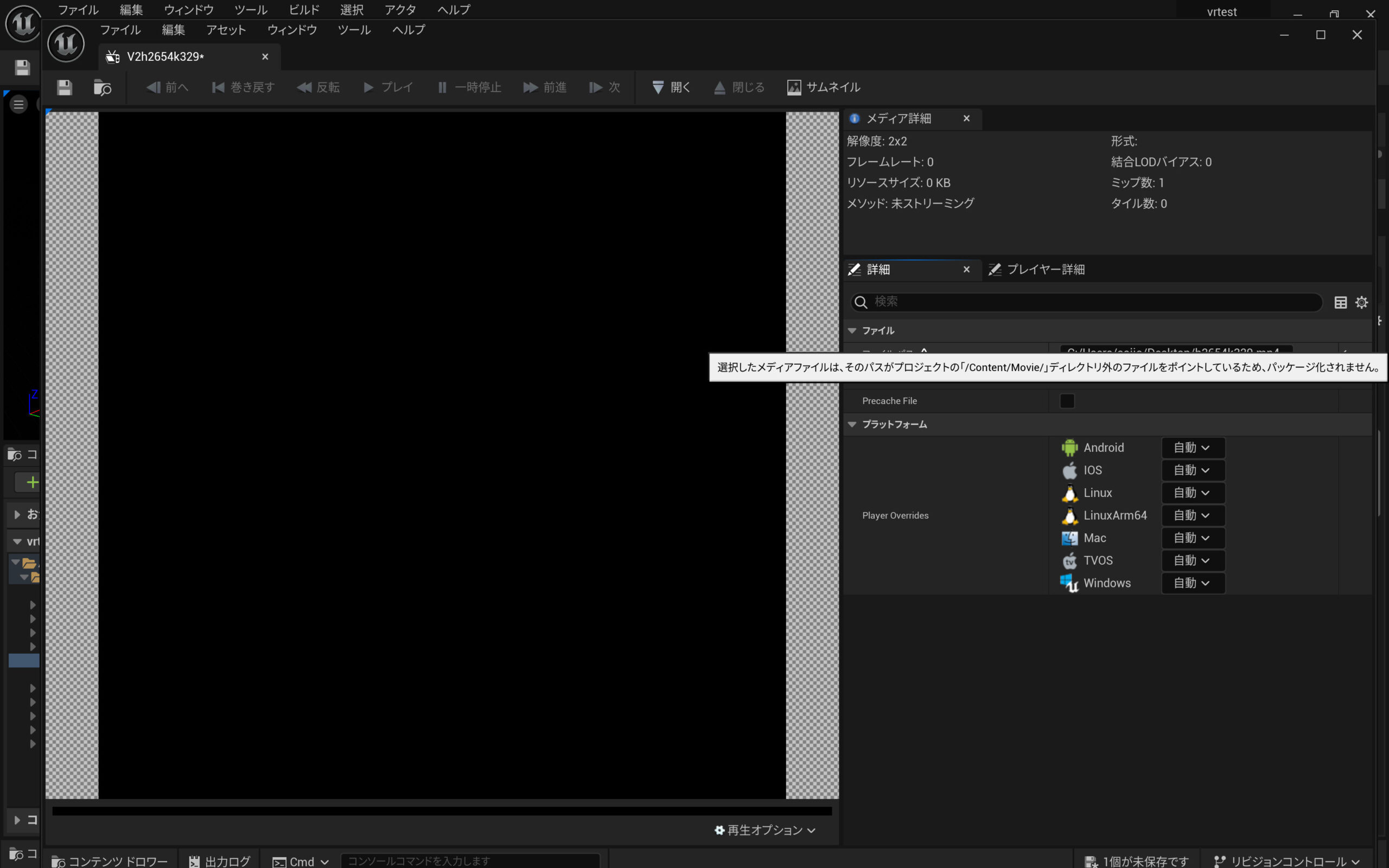Viewport: 1389px width, 868px height.
Task: Click the property matrix table icon
Action: tap(1340, 303)
